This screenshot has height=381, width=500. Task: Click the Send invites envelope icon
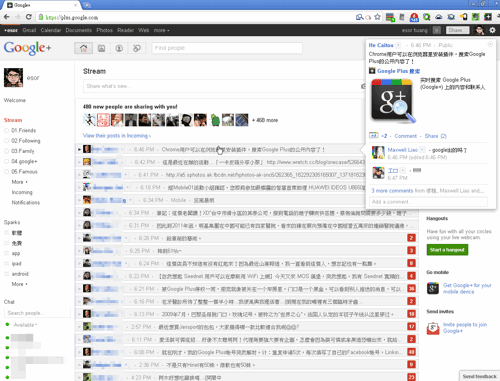click(433, 328)
